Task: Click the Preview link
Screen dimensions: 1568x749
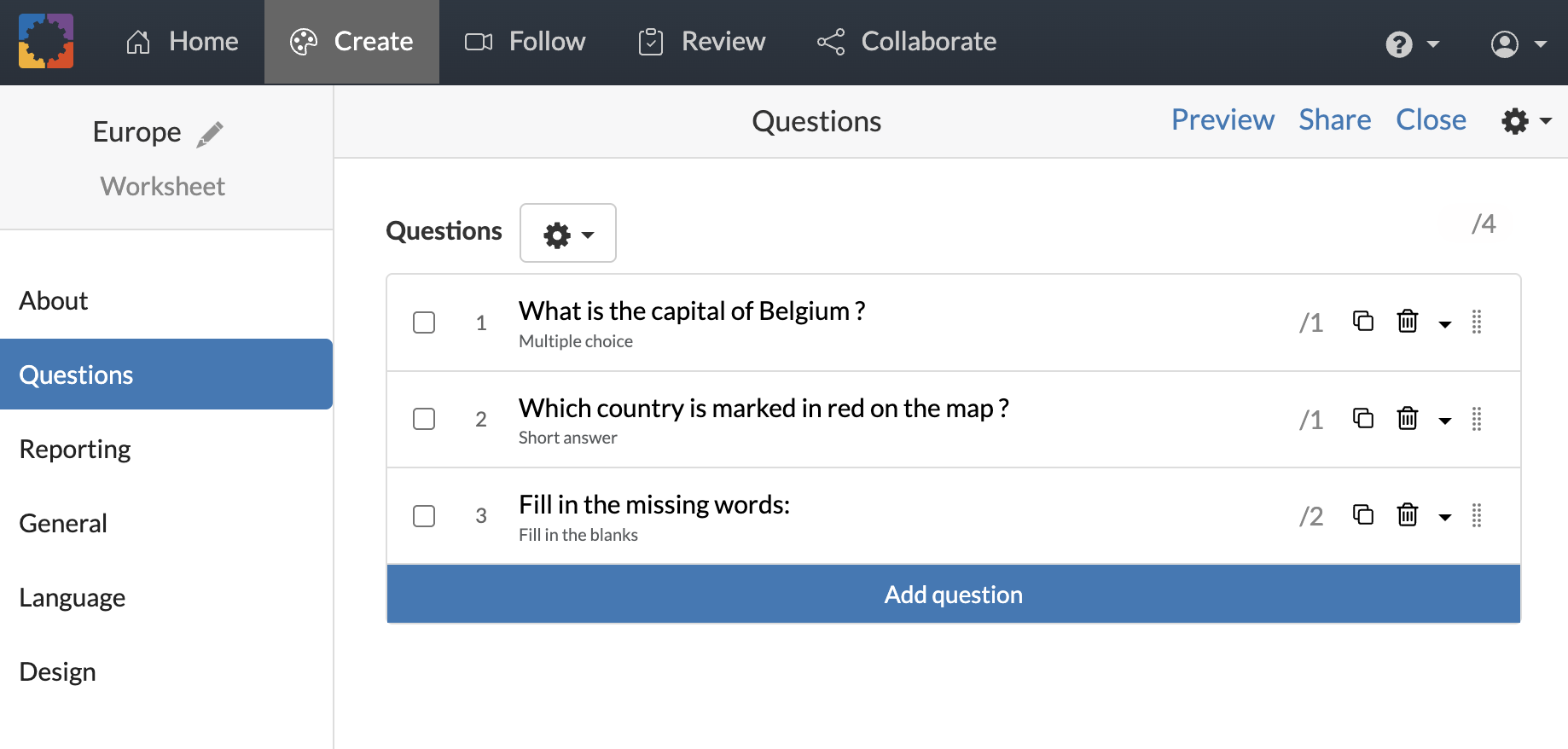Action: 1222,119
